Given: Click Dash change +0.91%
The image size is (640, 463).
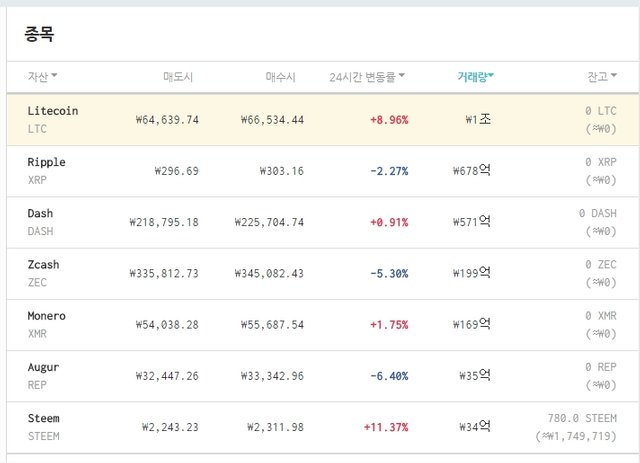Looking at the screenshot, I should pyautogui.click(x=389, y=222).
